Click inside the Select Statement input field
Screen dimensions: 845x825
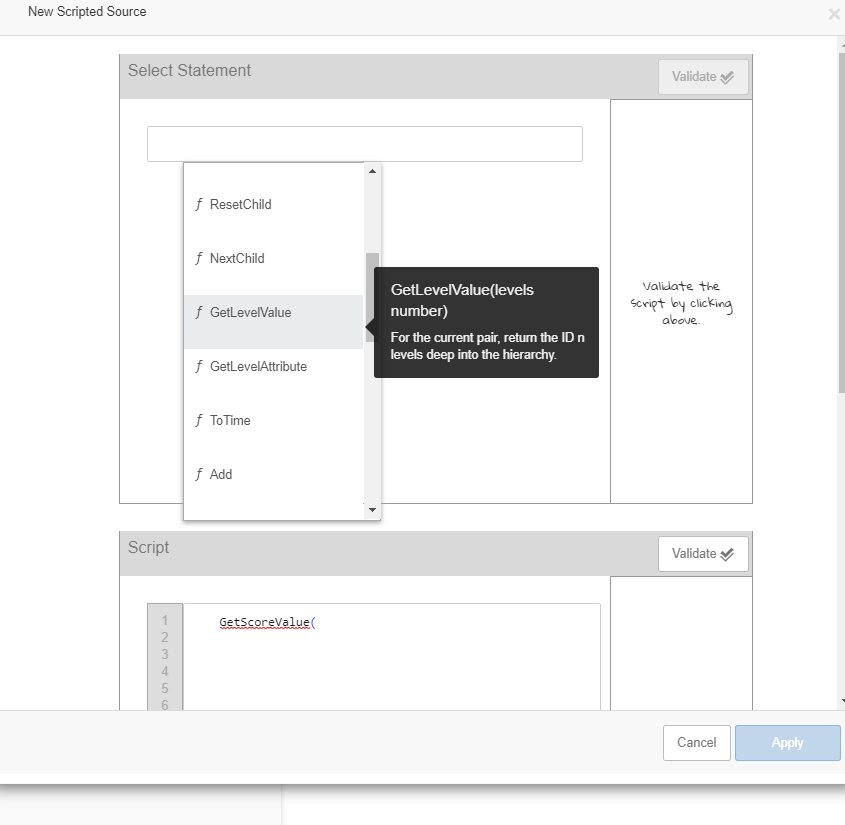[364, 144]
